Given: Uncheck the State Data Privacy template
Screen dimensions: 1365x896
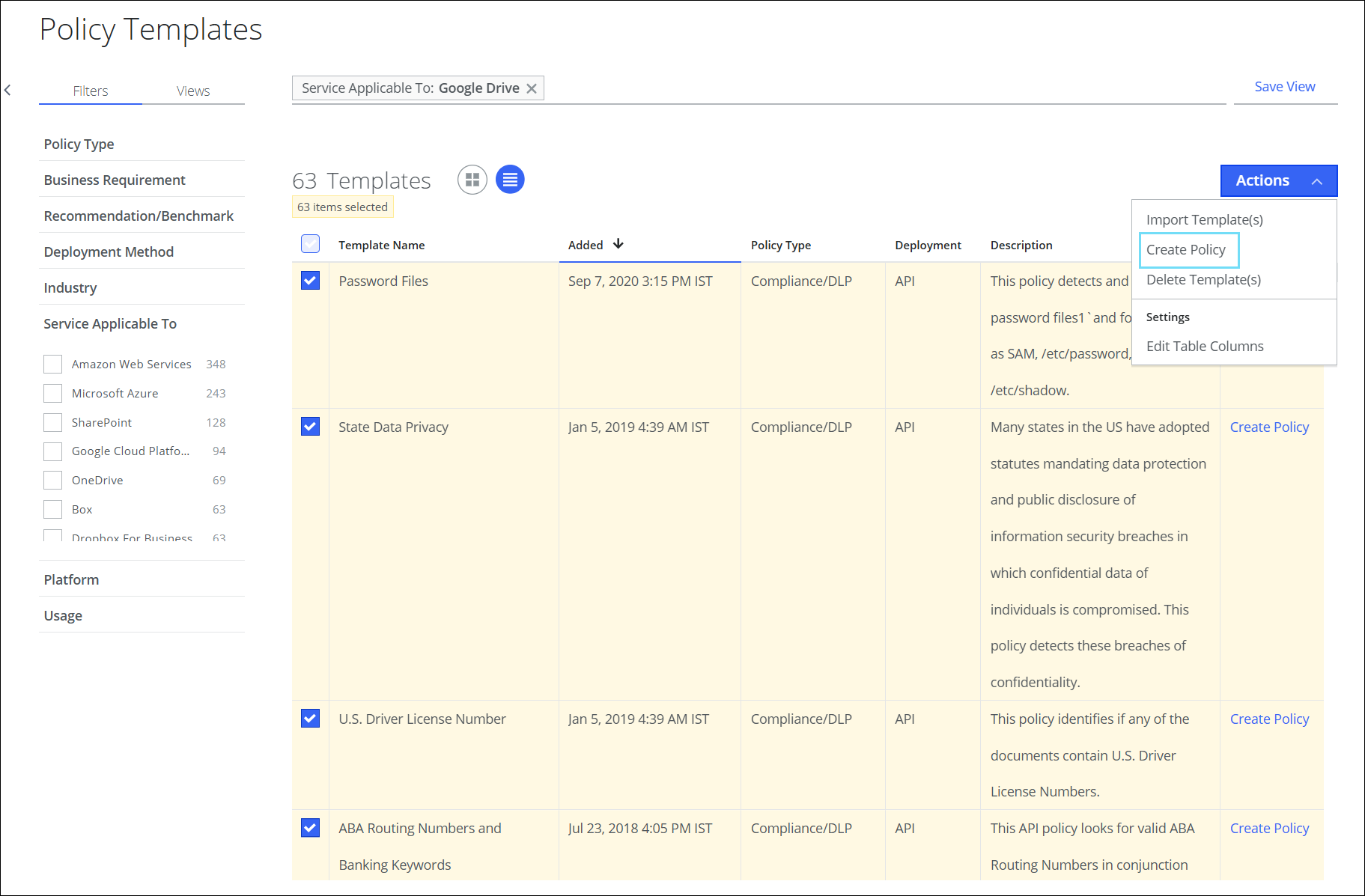Looking at the screenshot, I should (310, 427).
